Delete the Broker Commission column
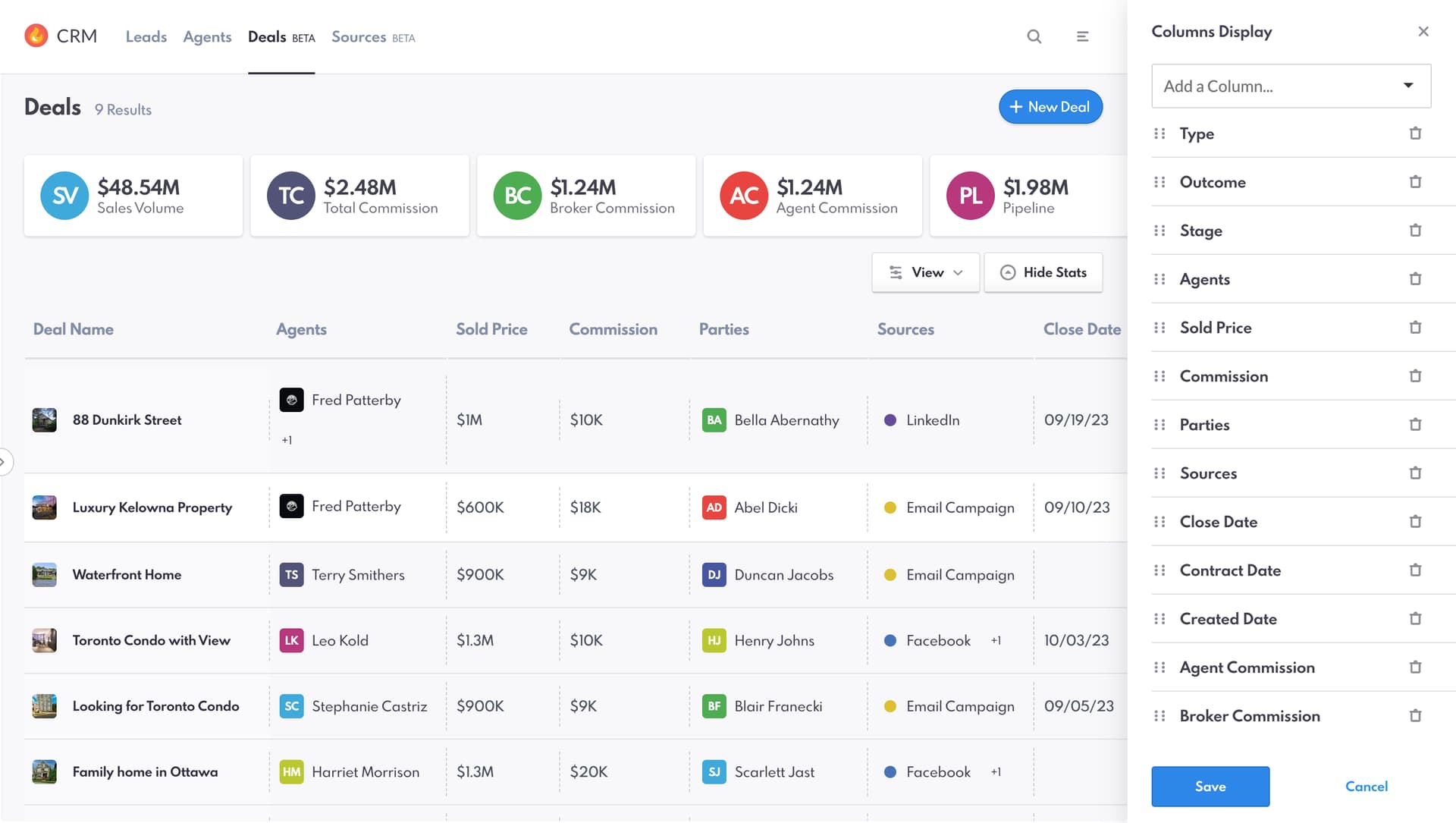This screenshot has width=1456, height=823. click(1415, 716)
